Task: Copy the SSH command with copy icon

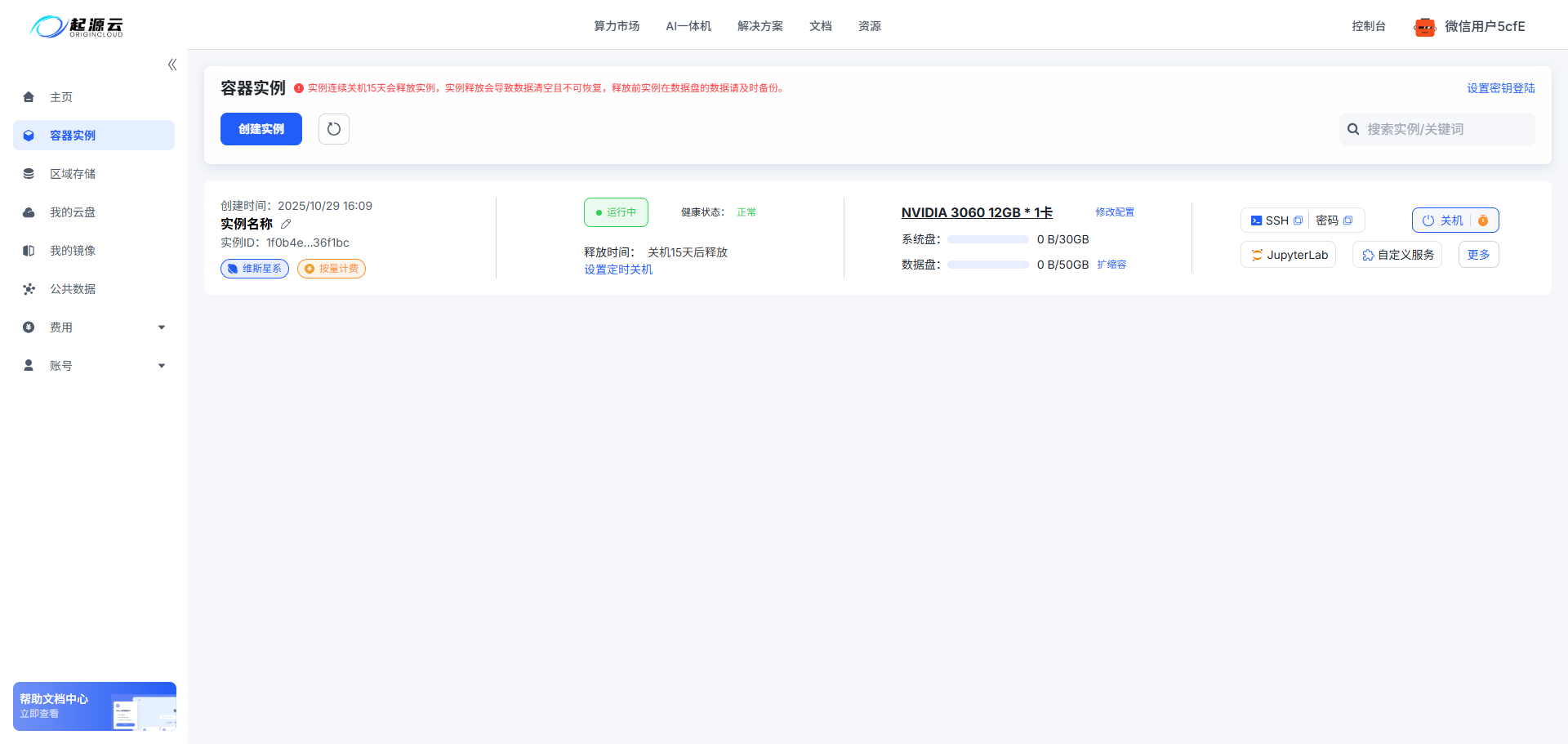Action: (1298, 221)
